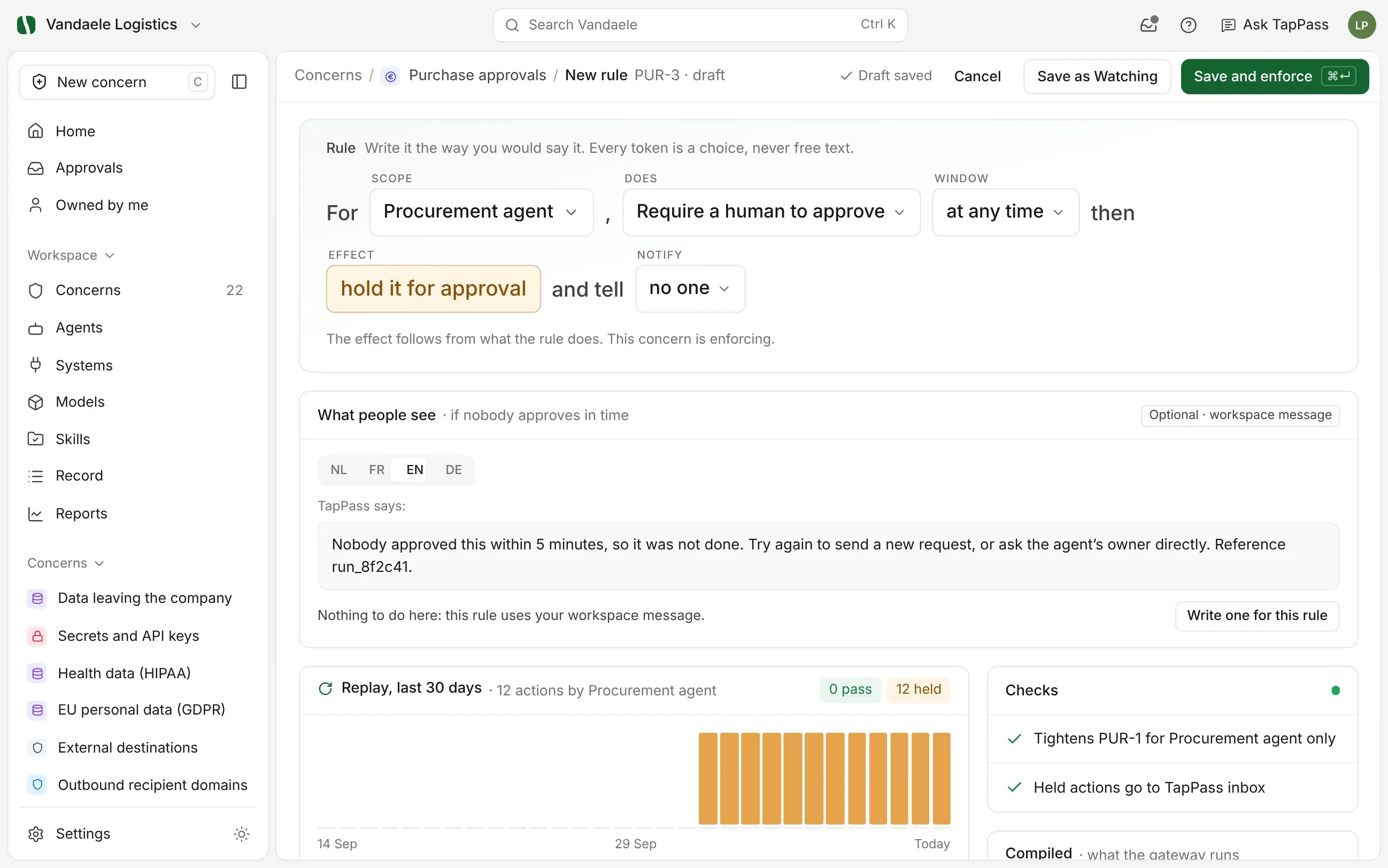This screenshot has height=868, width=1388.
Task: Open the LP user avatar
Action: pos(1362,25)
